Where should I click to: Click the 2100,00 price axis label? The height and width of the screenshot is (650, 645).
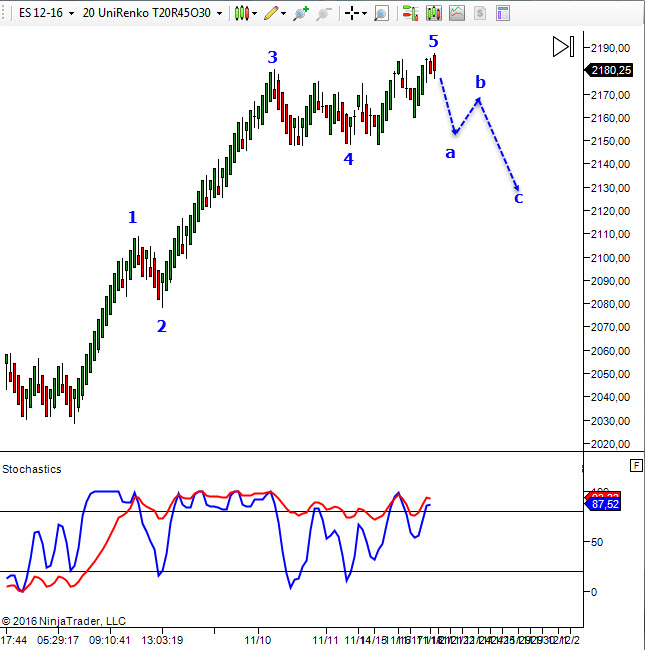pos(610,258)
